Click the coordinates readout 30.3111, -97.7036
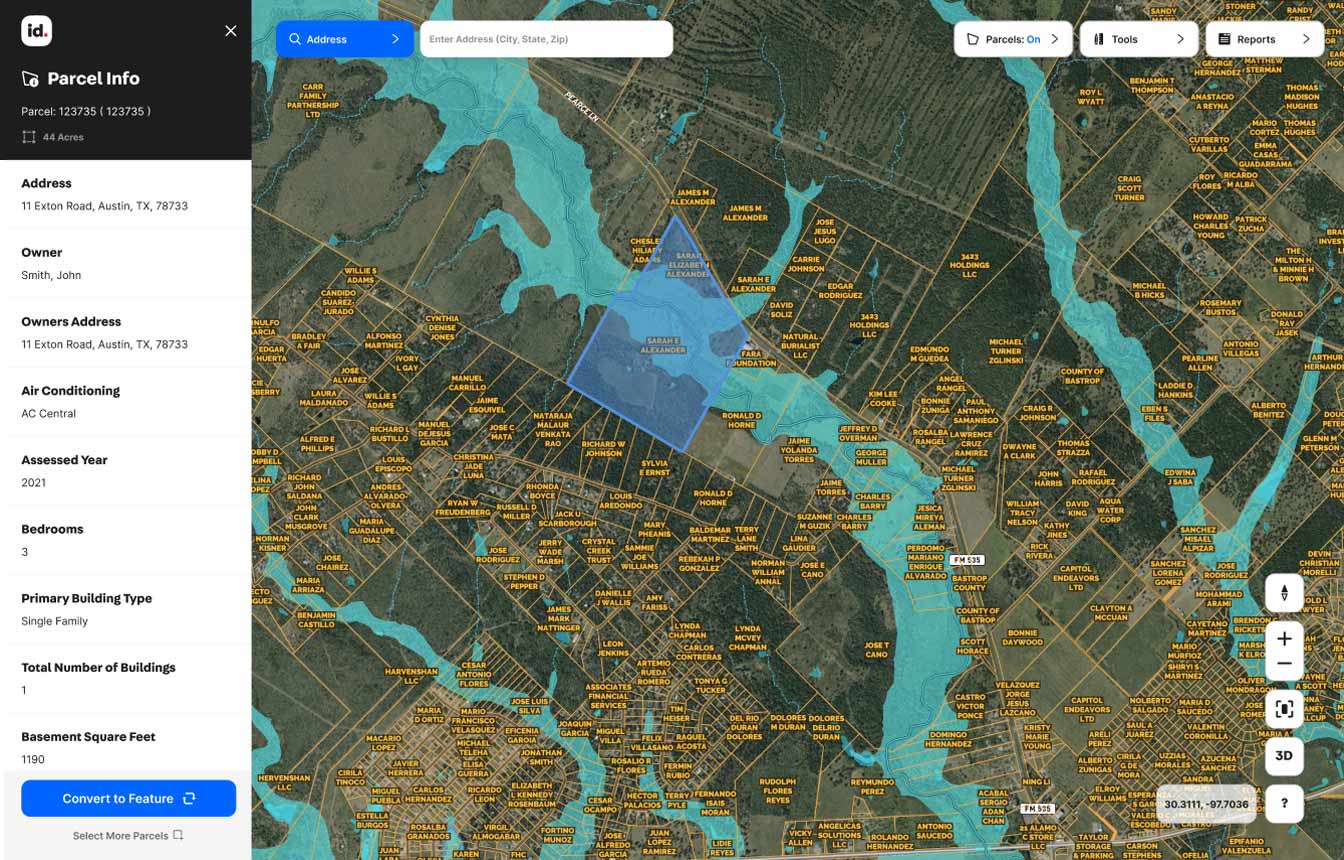The height and width of the screenshot is (860, 1344). click(x=1206, y=804)
